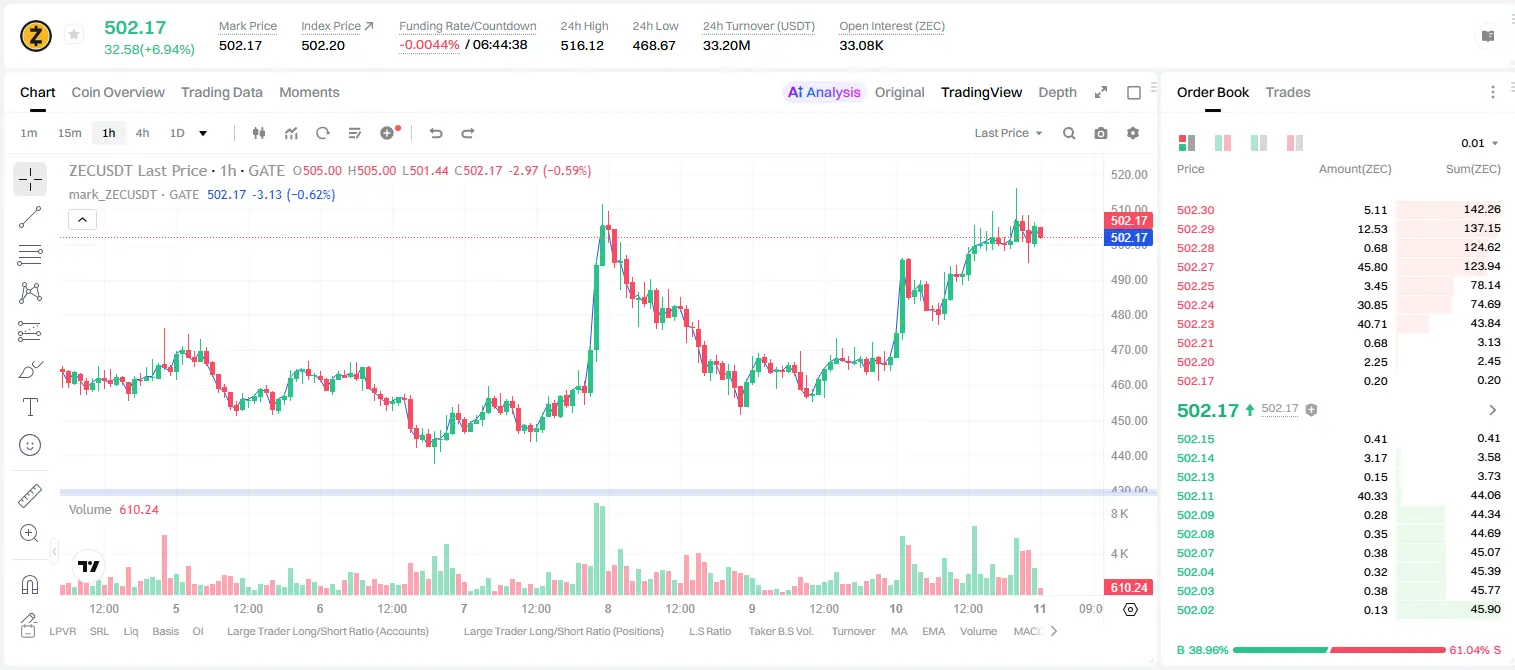Toggle the magnet snap mode
The height and width of the screenshot is (670, 1515).
[x=30, y=585]
